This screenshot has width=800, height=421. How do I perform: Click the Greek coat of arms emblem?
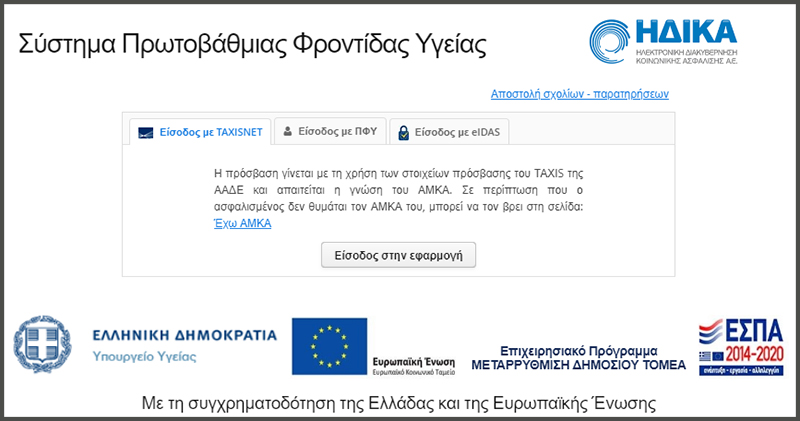point(40,343)
